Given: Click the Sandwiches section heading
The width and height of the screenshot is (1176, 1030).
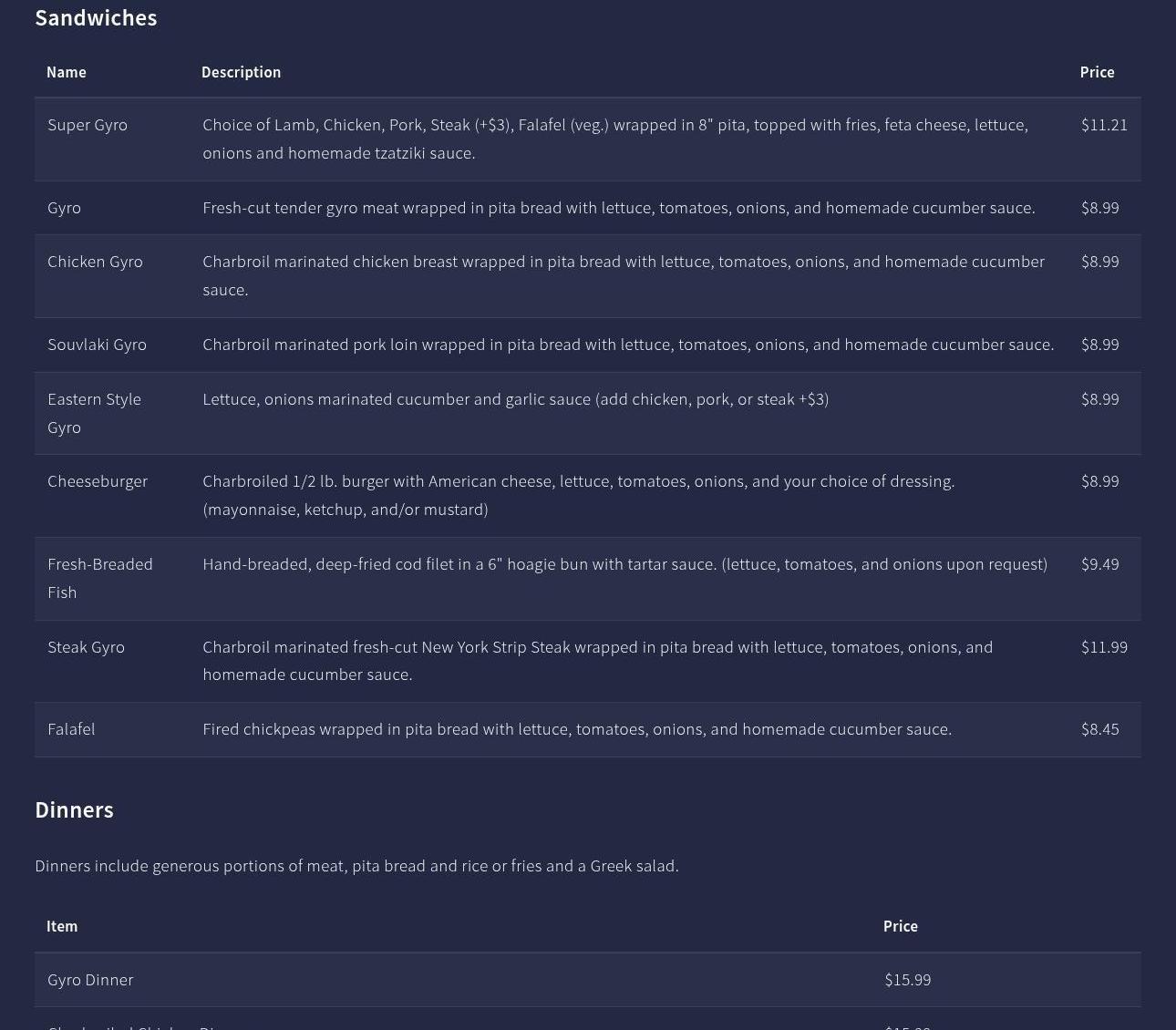Looking at the screenshot, I should click(96, 18).
